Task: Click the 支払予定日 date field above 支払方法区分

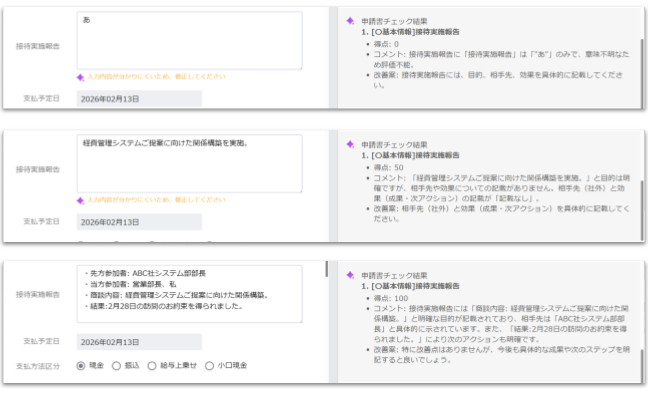Action: coord(139,342)
